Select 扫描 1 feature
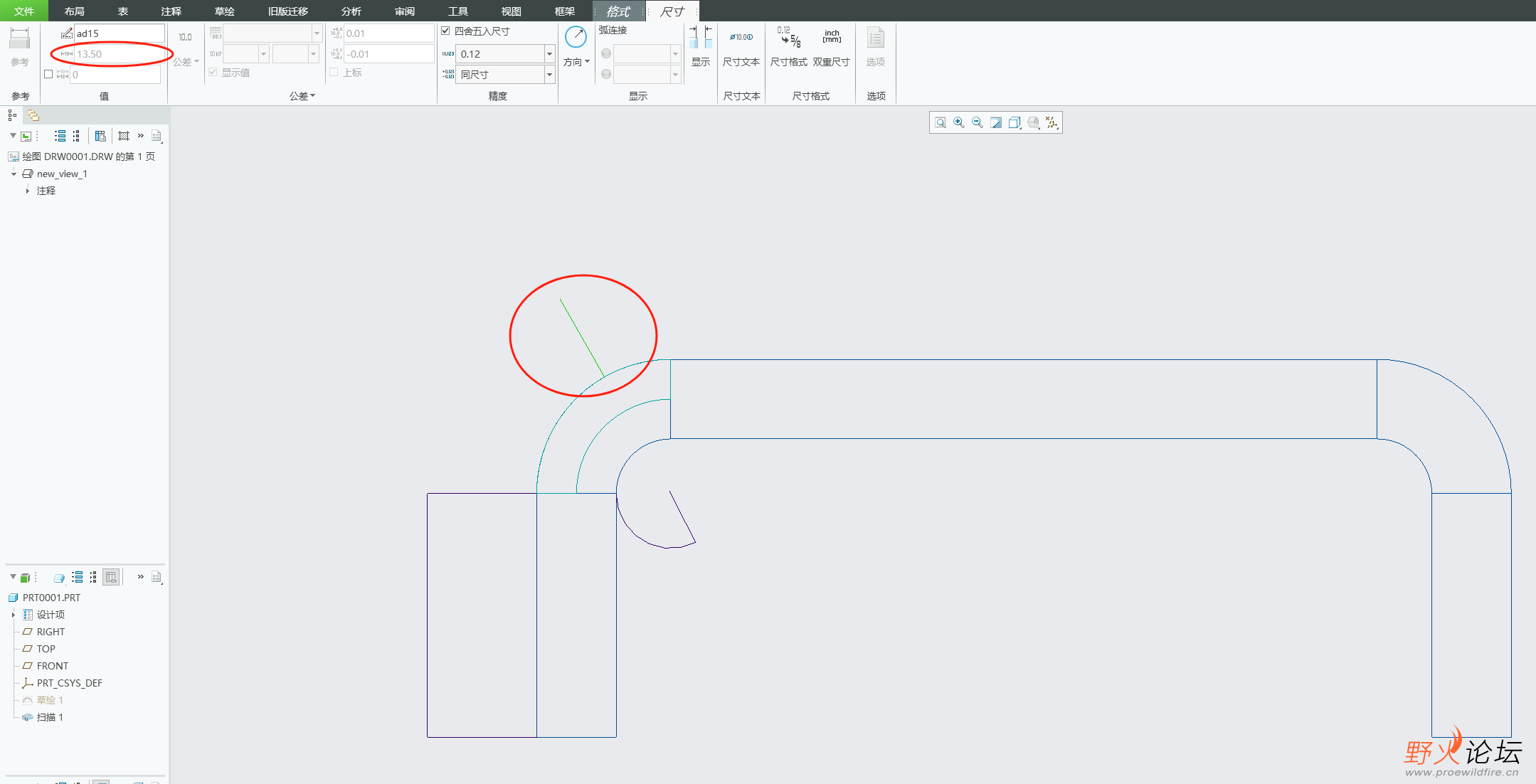 coord(50,717)
